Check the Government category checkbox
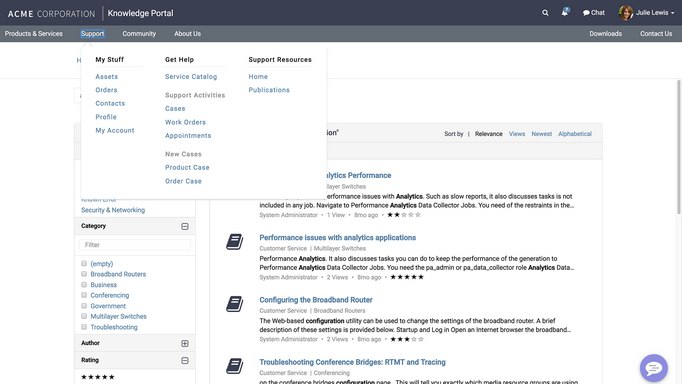Viewport: 682px width, 384px height. pyautogui.click(x=84, y=306)
